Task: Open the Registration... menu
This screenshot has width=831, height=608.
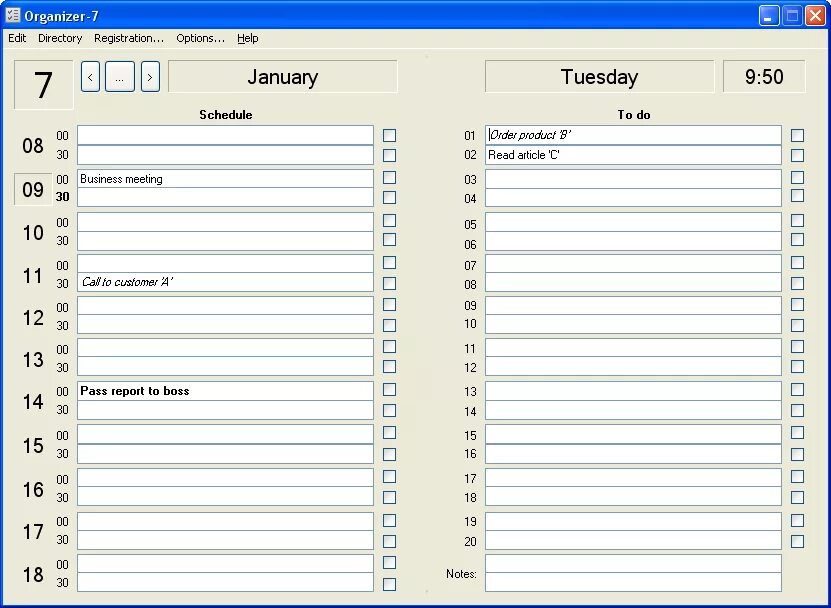Action: (129, 38)
